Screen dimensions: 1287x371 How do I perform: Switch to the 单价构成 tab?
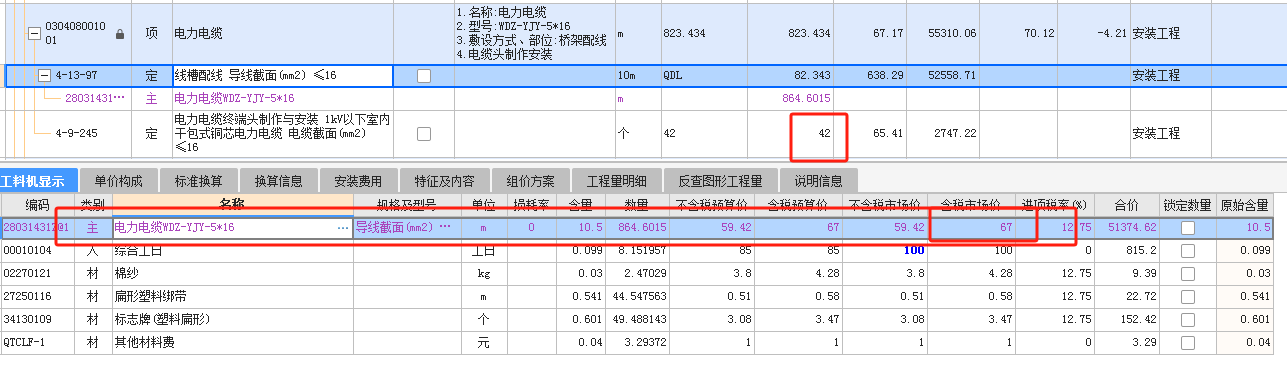pyautogui.click(x=119, y=181)
